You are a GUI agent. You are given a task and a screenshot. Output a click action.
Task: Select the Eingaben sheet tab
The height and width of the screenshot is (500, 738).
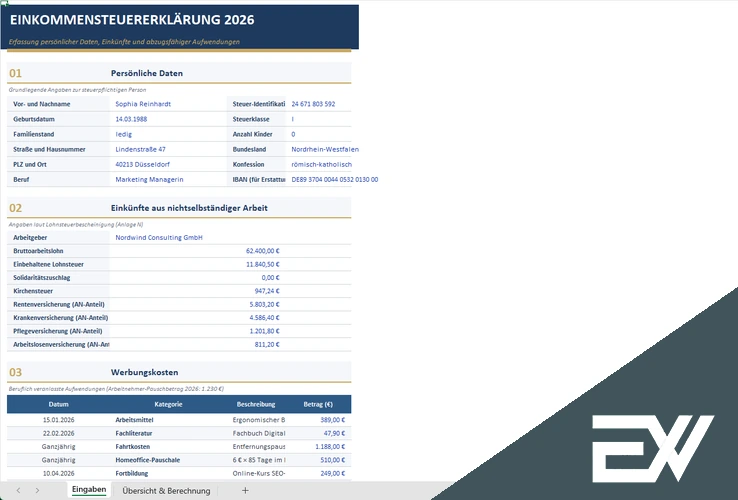pyautogui.click(x=89, y=490)
